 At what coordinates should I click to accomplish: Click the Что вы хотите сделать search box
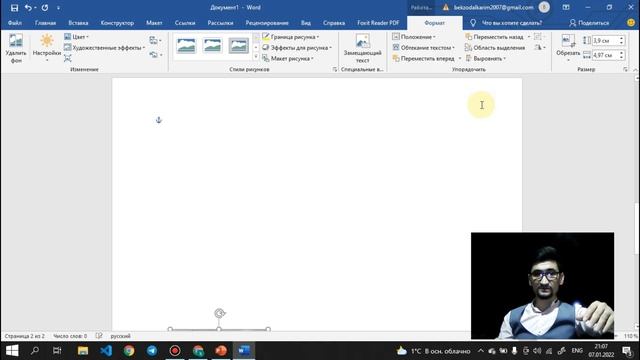click(507, 23)
